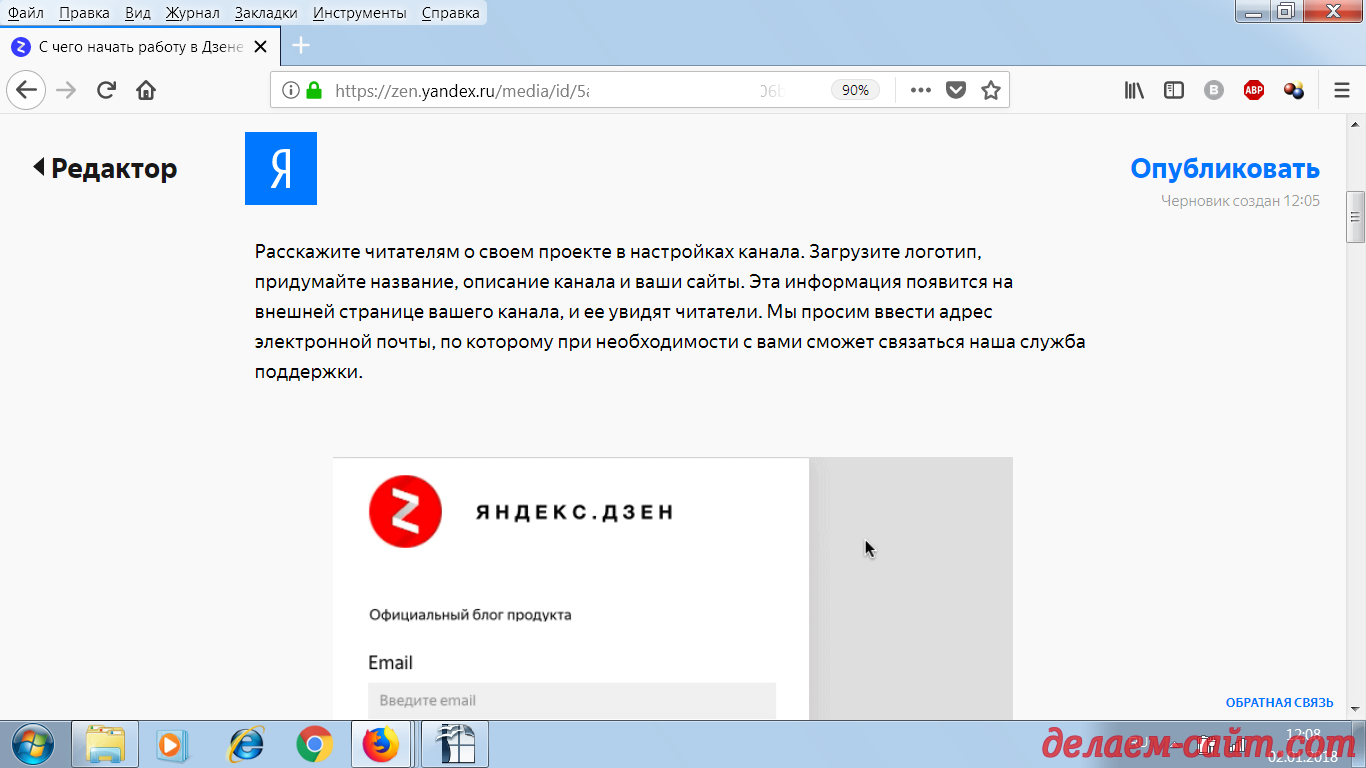The width and height of the screenshot is (1366, 768).
Task: Click the article paragraph text about channel settings
Action: click(x=670, y=312)
